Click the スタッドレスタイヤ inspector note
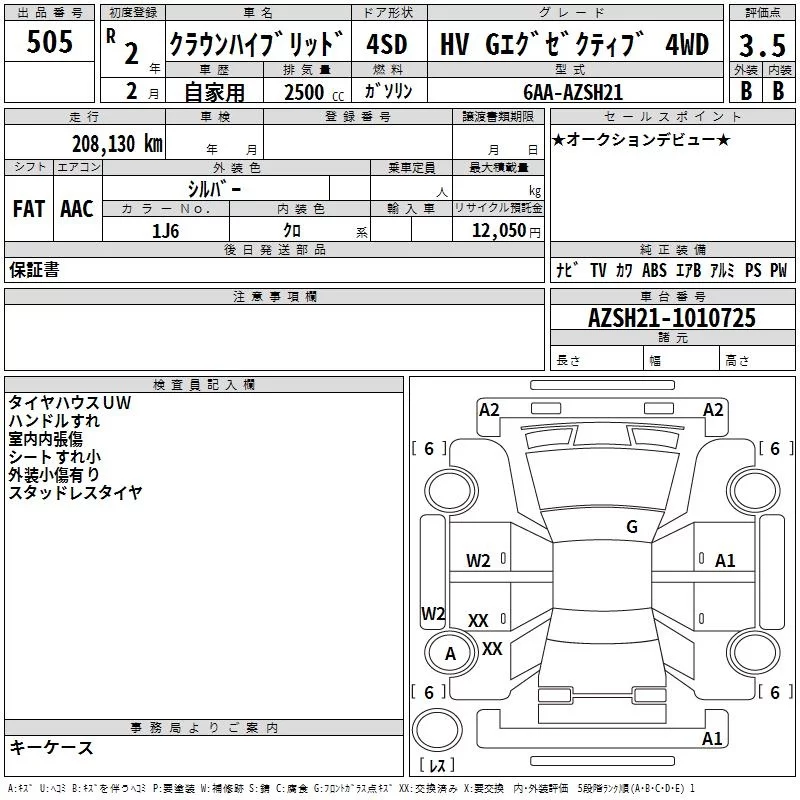Screen dimensions: 800x800 coord(76,492)
